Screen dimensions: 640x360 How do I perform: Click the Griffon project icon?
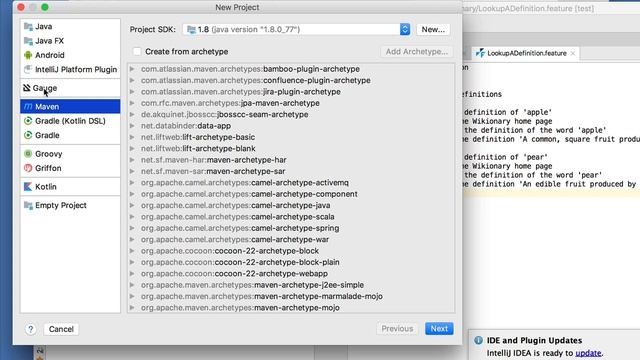pos(28,168)
